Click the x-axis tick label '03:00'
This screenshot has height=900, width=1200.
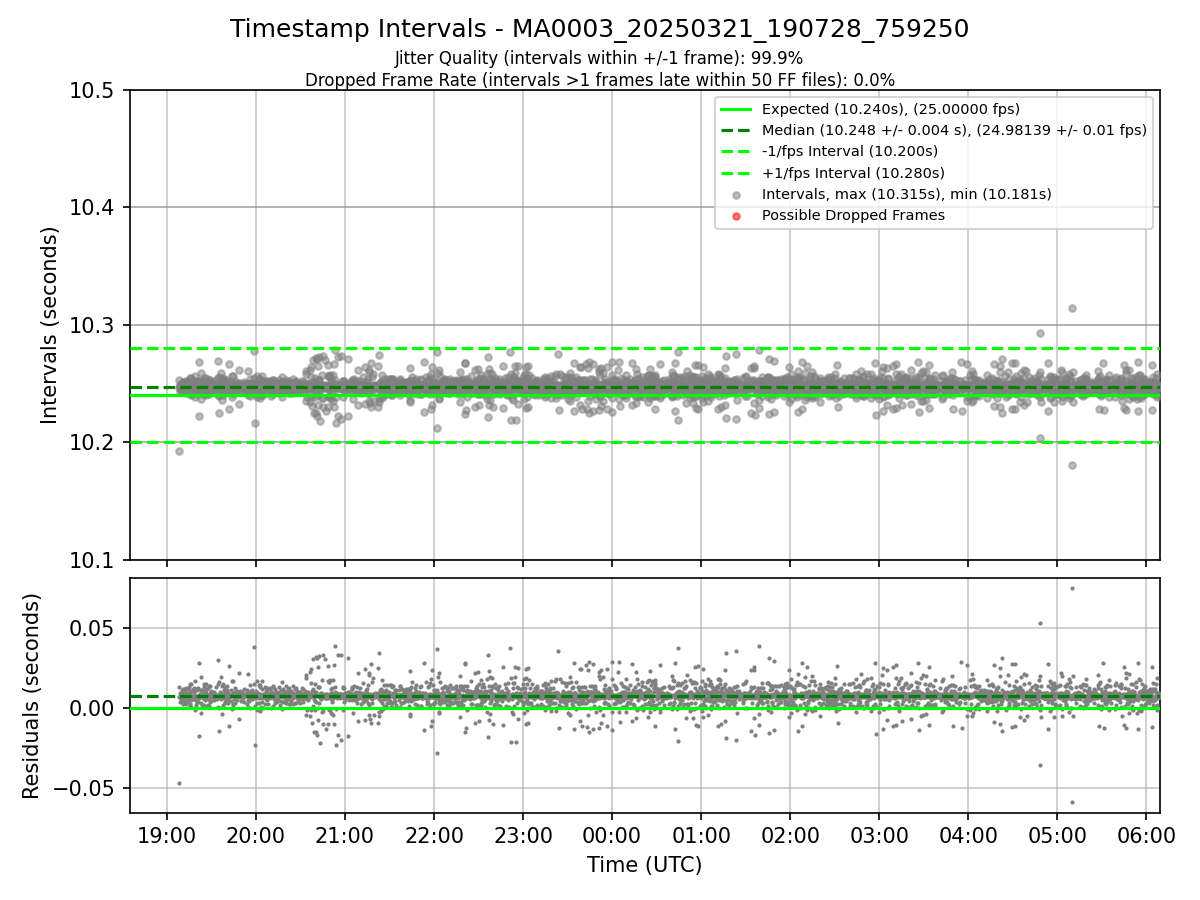(x=878, y=836)
